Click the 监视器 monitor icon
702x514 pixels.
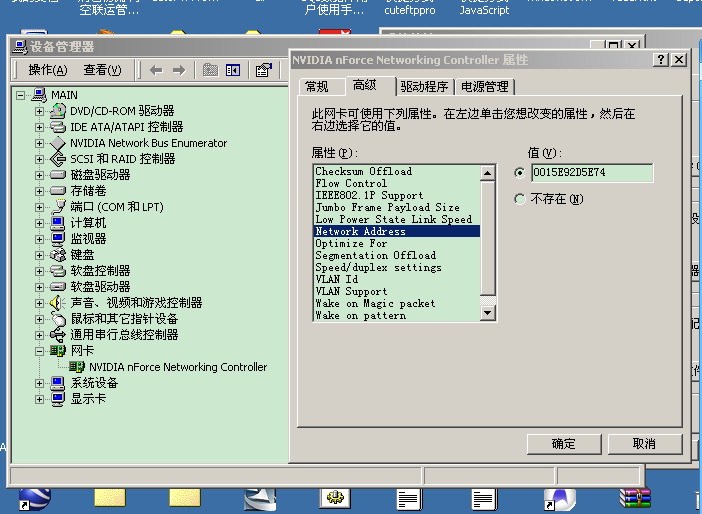click(58, 239)
